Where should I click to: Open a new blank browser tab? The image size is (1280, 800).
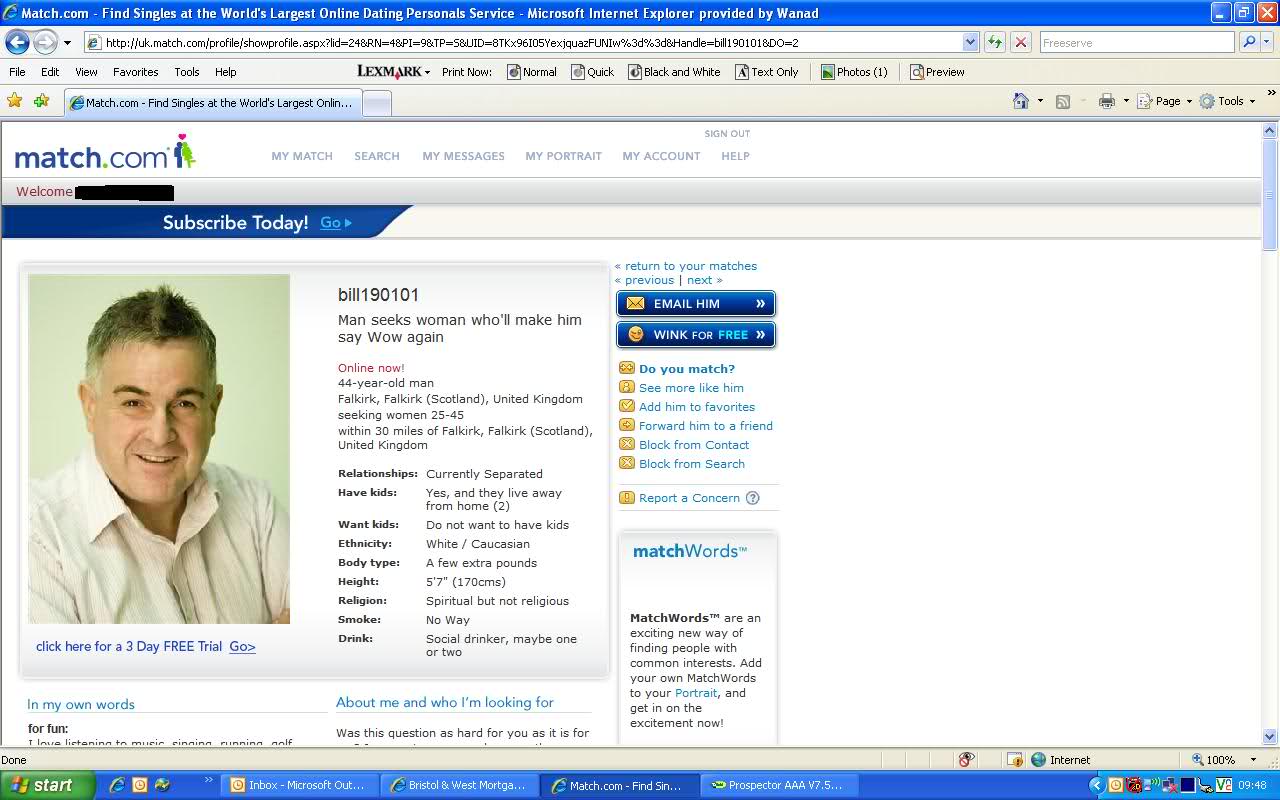(x=376, y=103)
